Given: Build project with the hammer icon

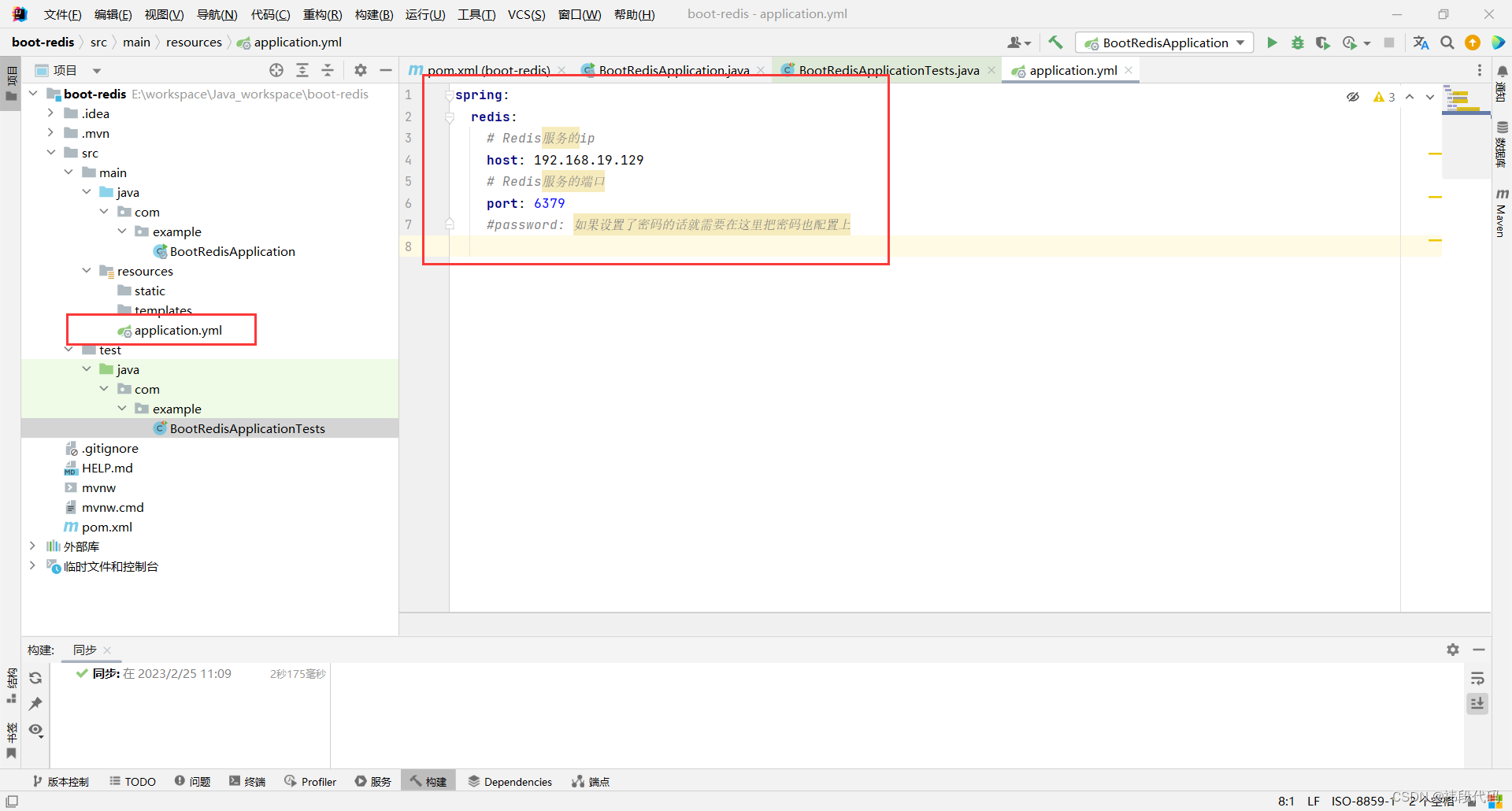Looking at the screenshot, I should (1055, 43).
